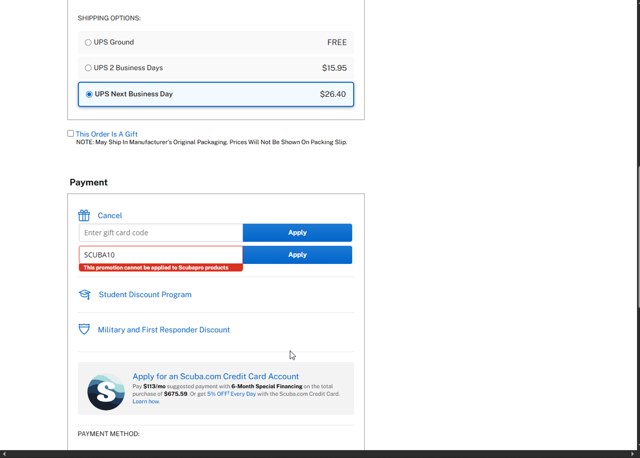
Task: Apply the SCUBA10 promo code
Action: (297, 255)
